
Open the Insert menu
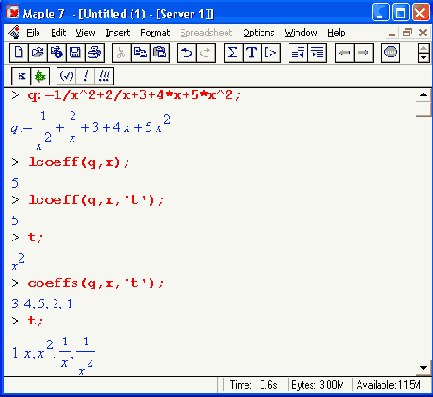click(117, 33)
